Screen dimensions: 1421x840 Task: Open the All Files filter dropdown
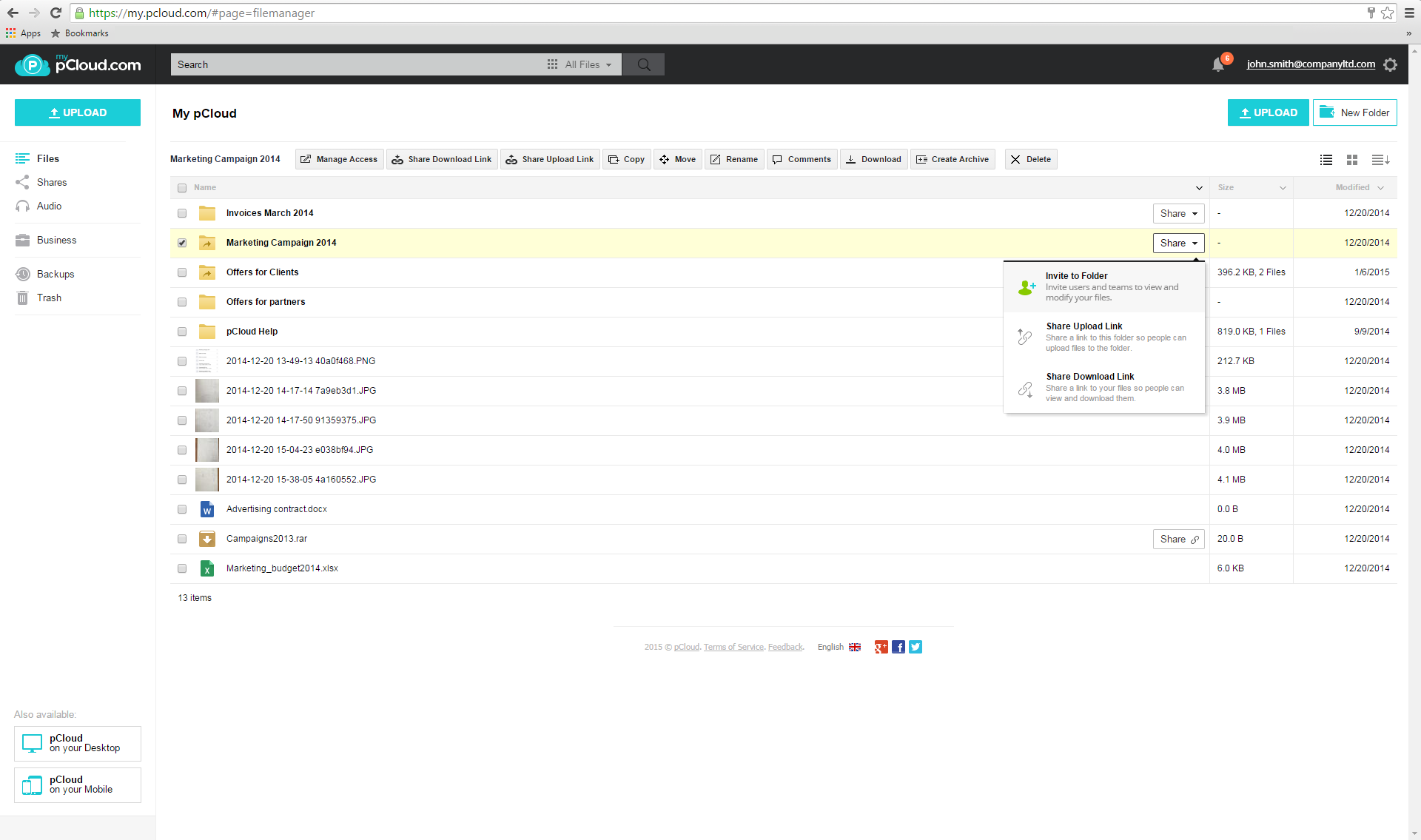click(x=582, y=64)
